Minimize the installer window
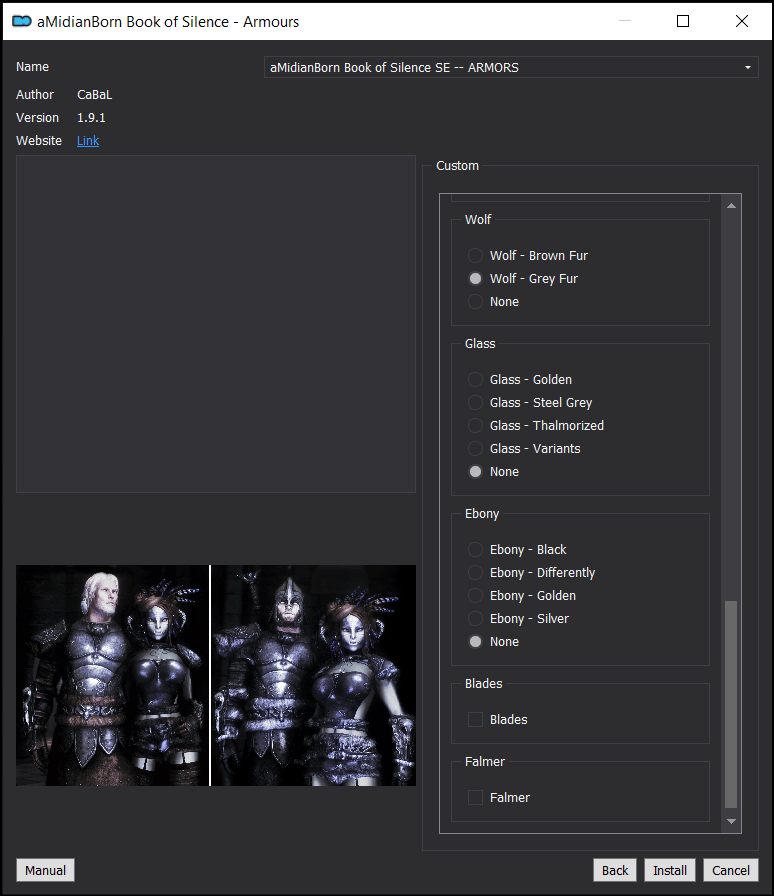Viewport: 774px width, 896px height. [x=625, y=21]
